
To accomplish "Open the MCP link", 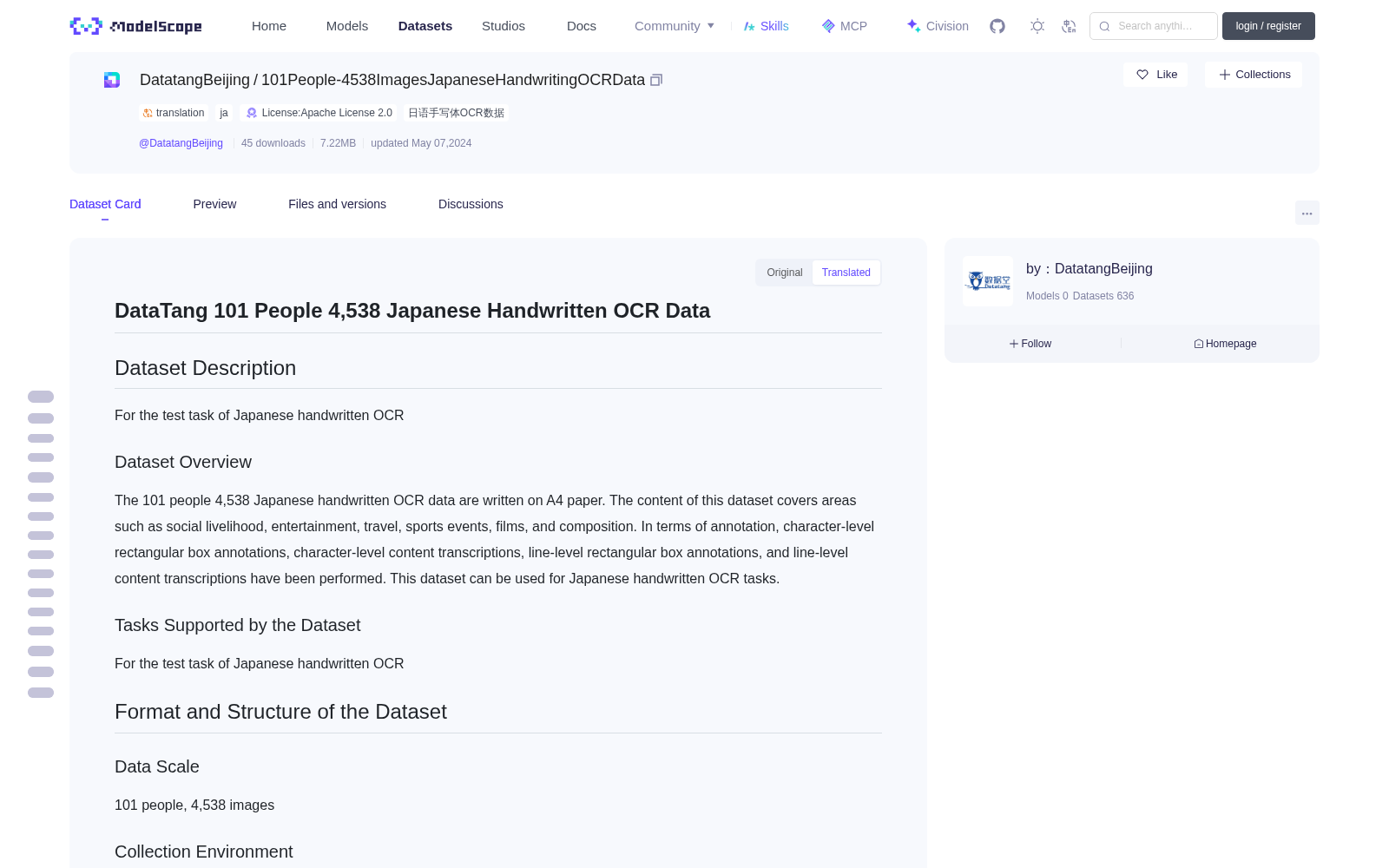I will click(x=845, y=26).
